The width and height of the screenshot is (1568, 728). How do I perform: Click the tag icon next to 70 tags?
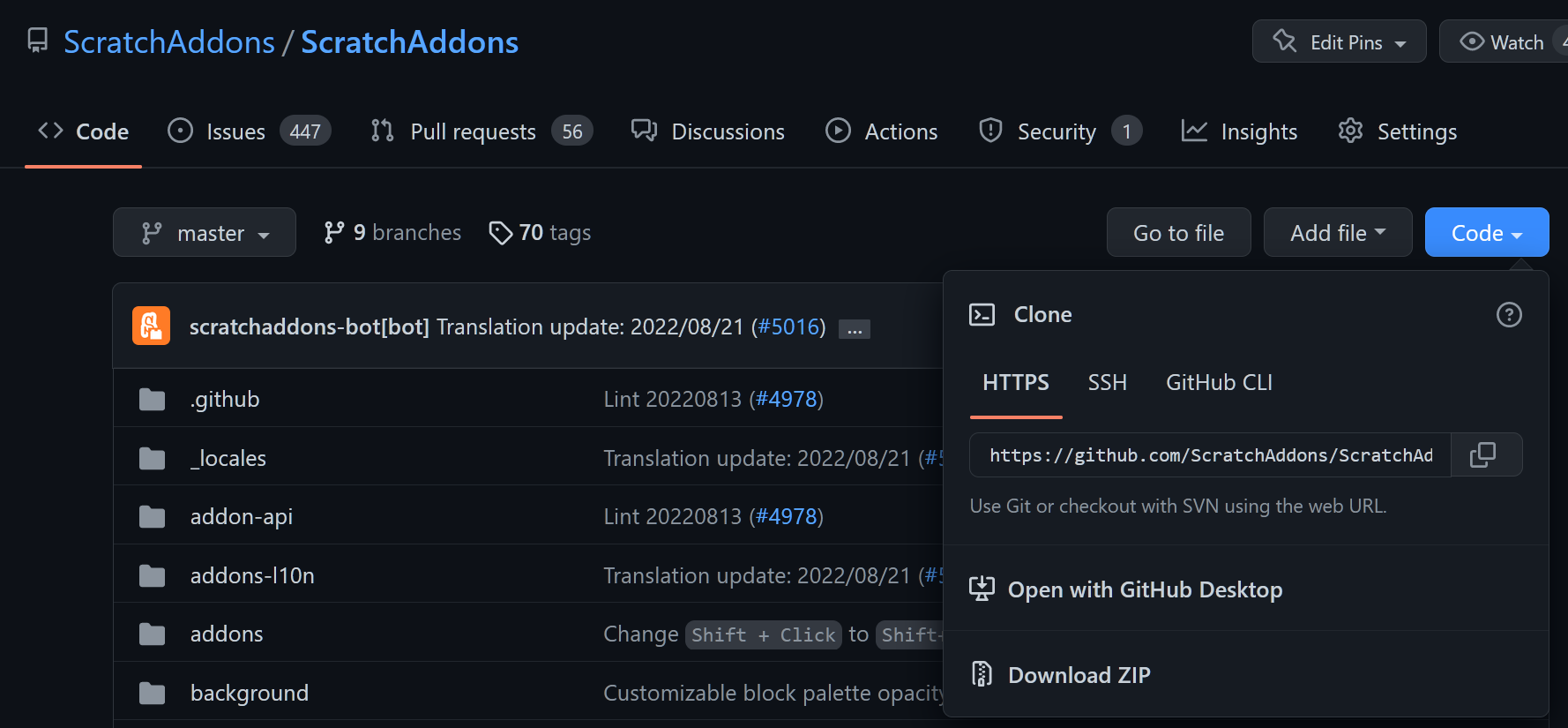(x=501, y=232)
